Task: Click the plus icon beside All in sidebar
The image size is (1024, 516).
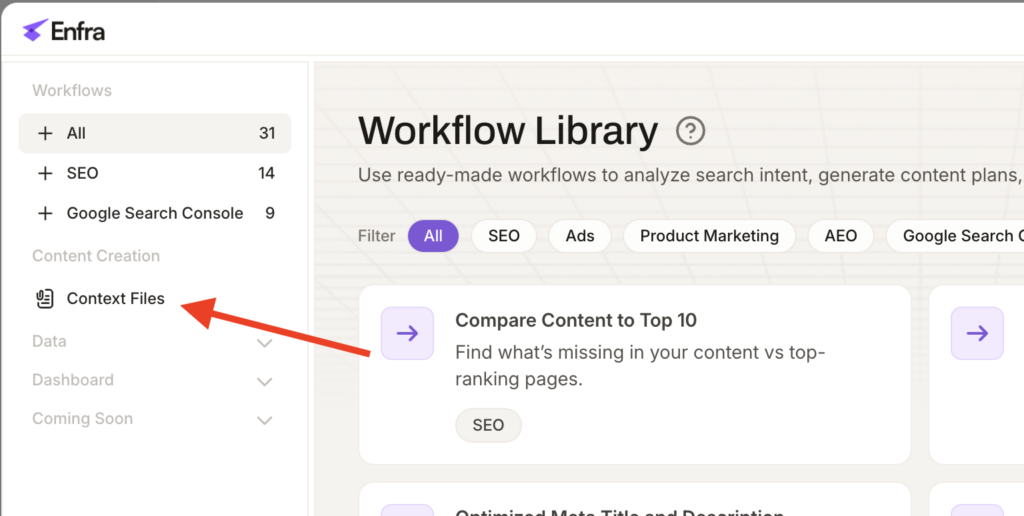Action: tap(45, 133)
